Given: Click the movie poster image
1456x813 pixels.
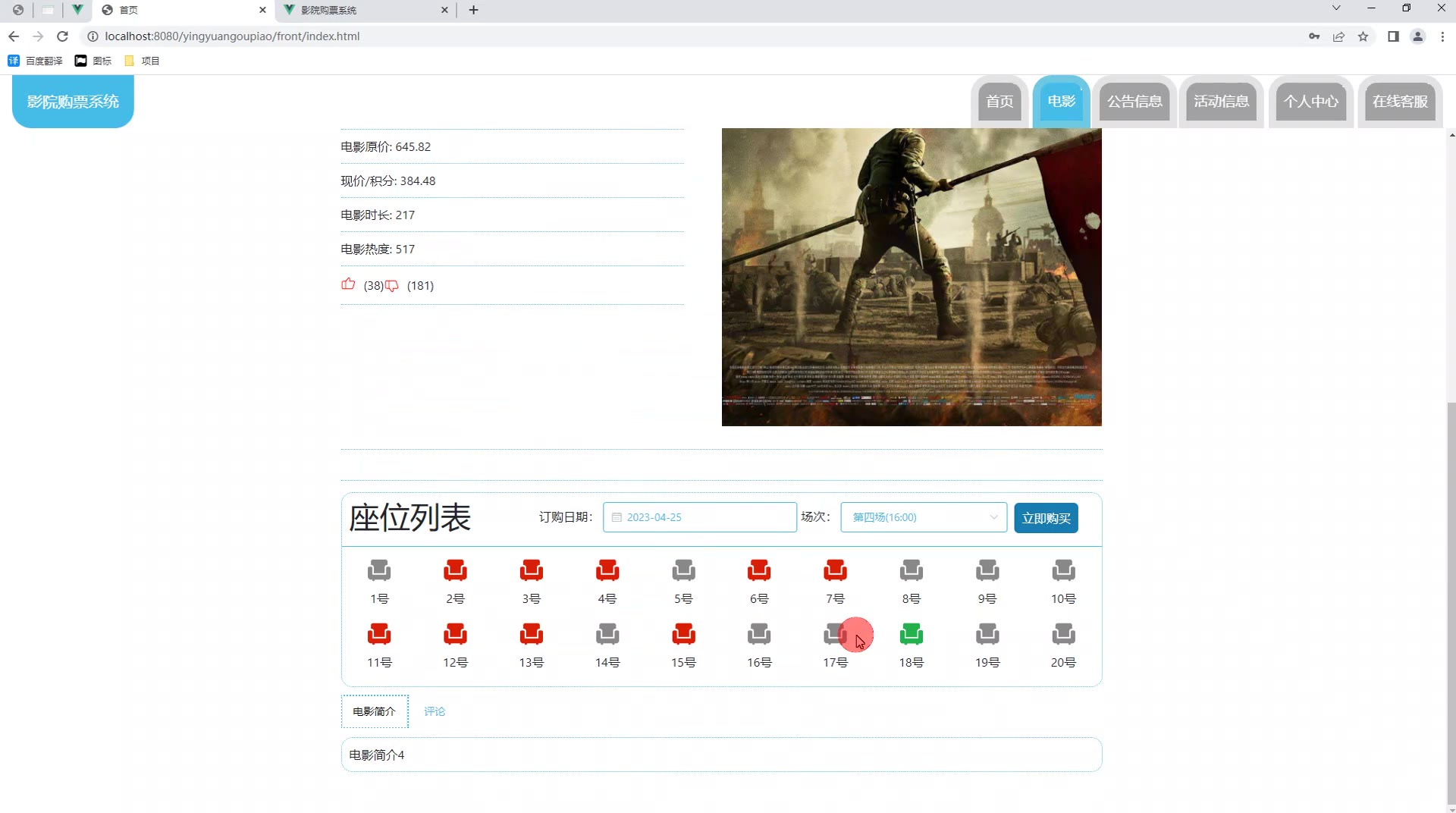Looking at the screenshot, I should (911, 277).
